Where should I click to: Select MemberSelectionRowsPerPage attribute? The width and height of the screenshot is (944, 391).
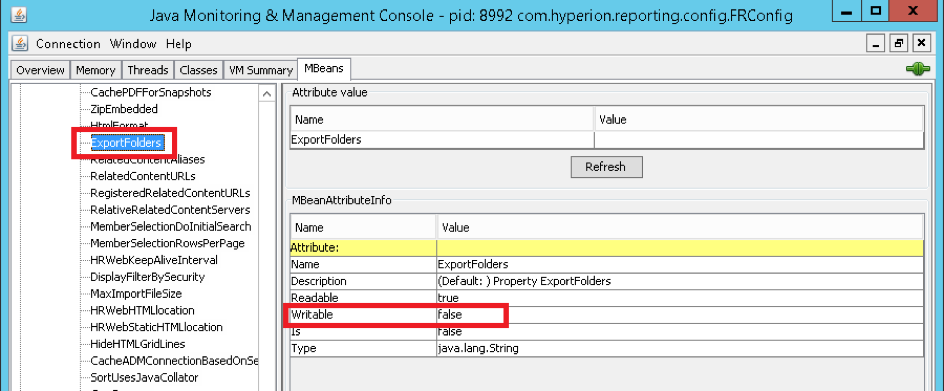(x=167, y=243)
